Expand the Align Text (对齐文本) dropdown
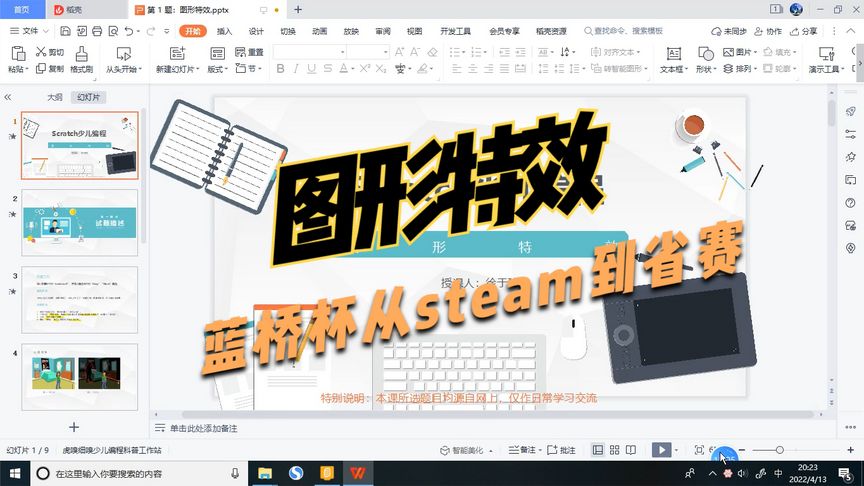 click(638, 52)
